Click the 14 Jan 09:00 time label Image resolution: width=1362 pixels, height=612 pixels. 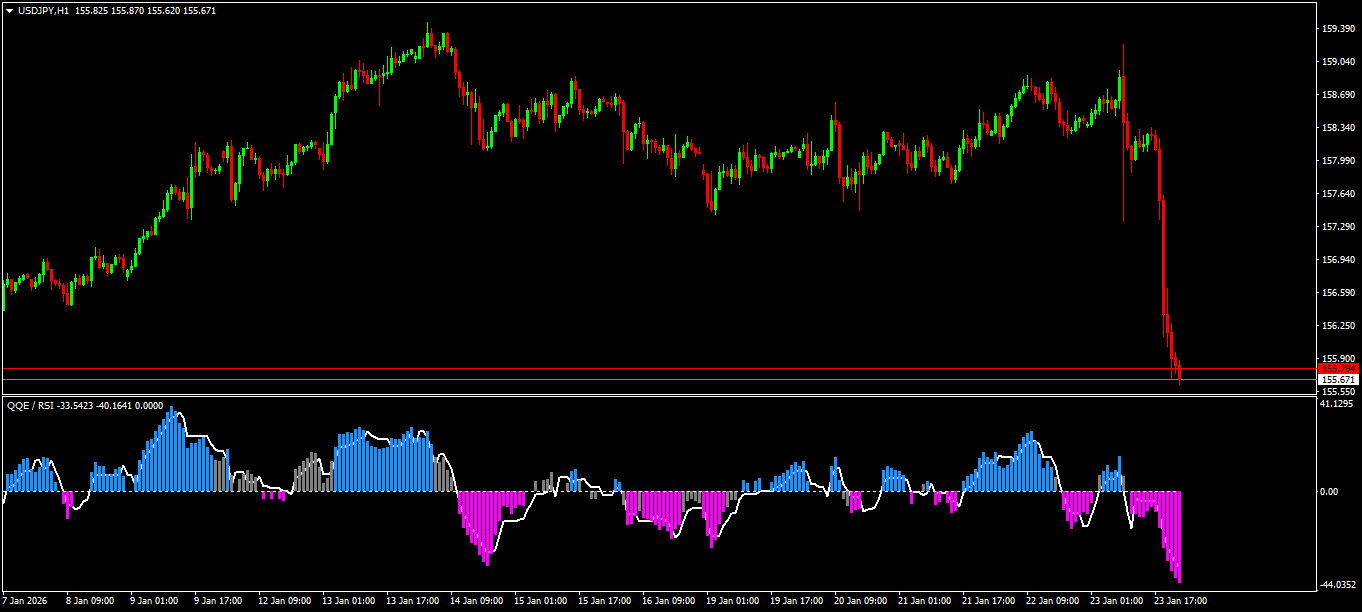(x=477, y=601)
